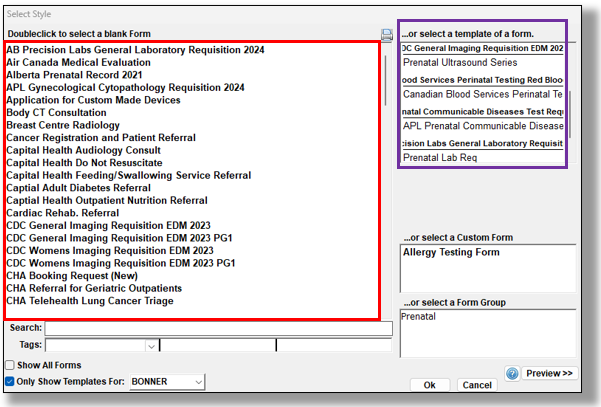Select Capital Health Do Not Resuscitate

pyautogui.click(x=84, y=163)
